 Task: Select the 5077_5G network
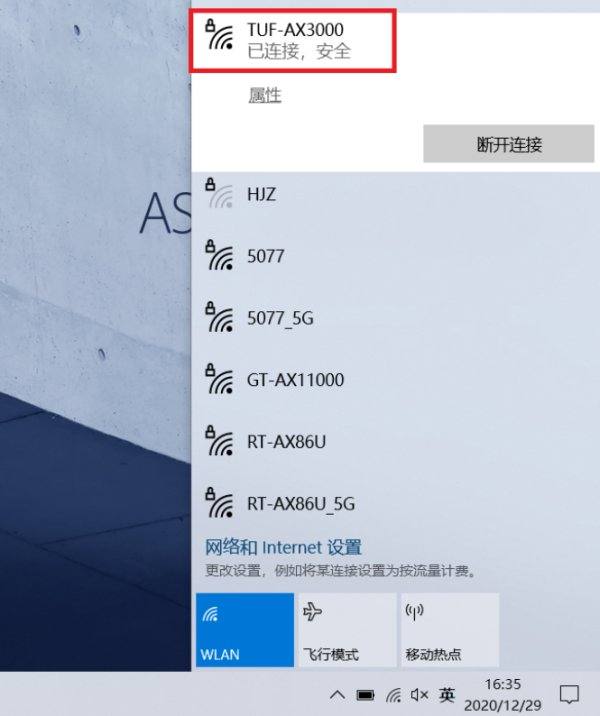(x=395, y=317)
